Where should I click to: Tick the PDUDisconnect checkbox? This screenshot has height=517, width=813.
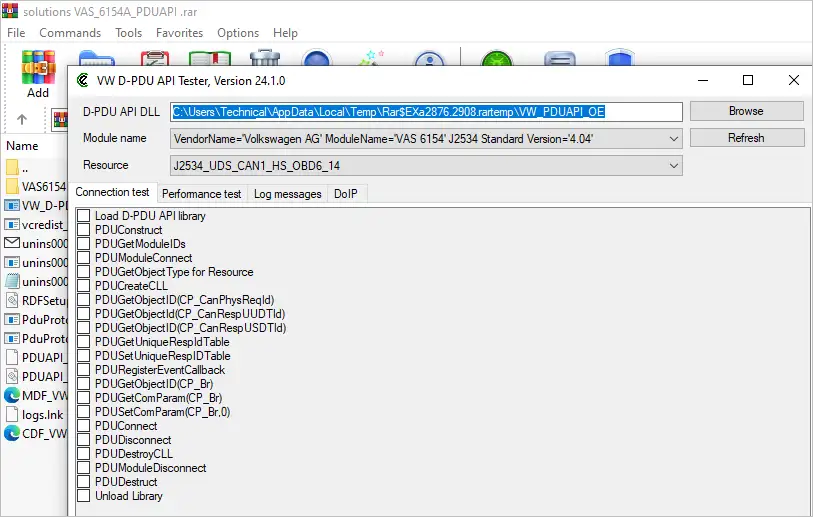83,439
